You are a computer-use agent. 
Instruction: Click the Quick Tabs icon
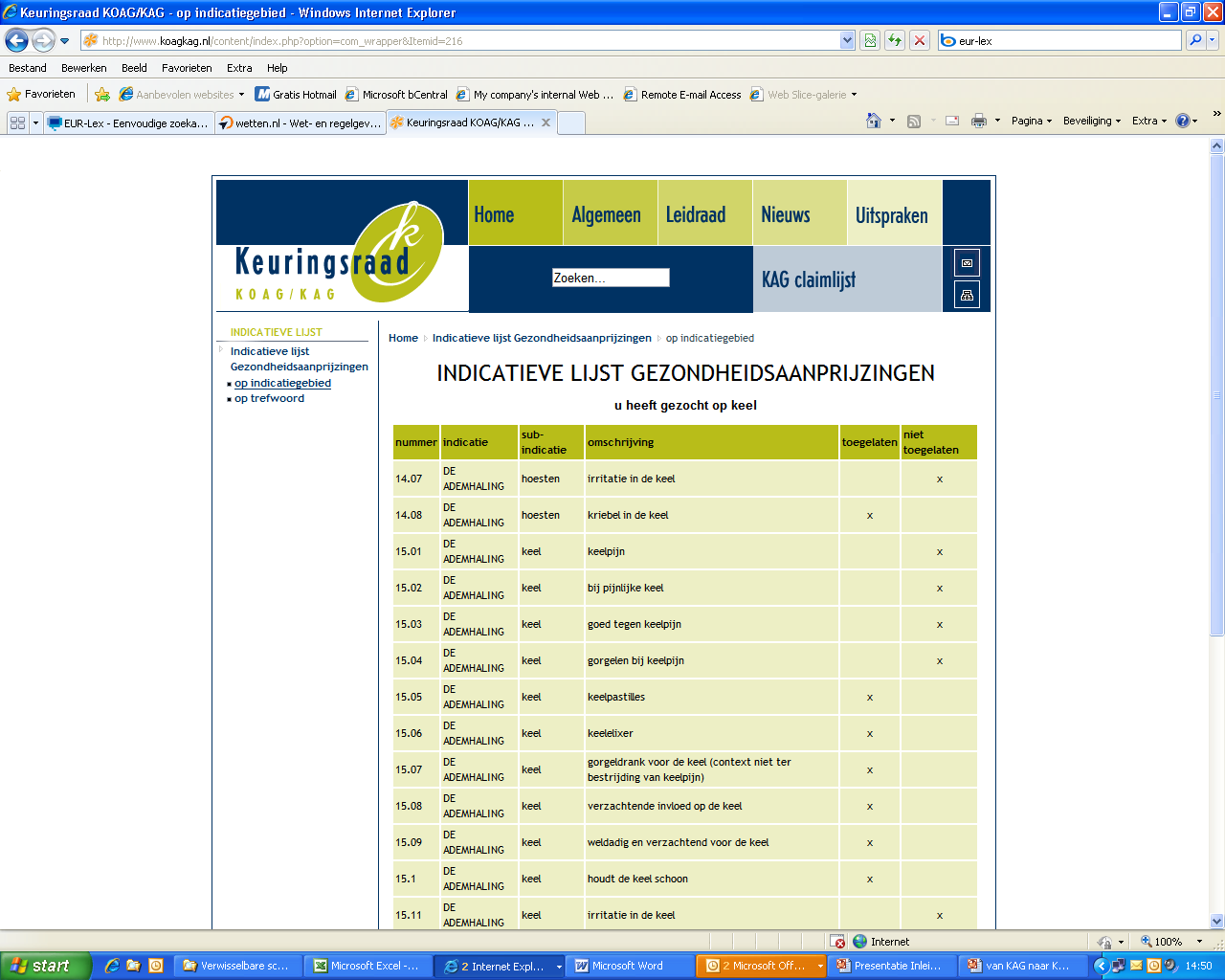pos(17,122)
